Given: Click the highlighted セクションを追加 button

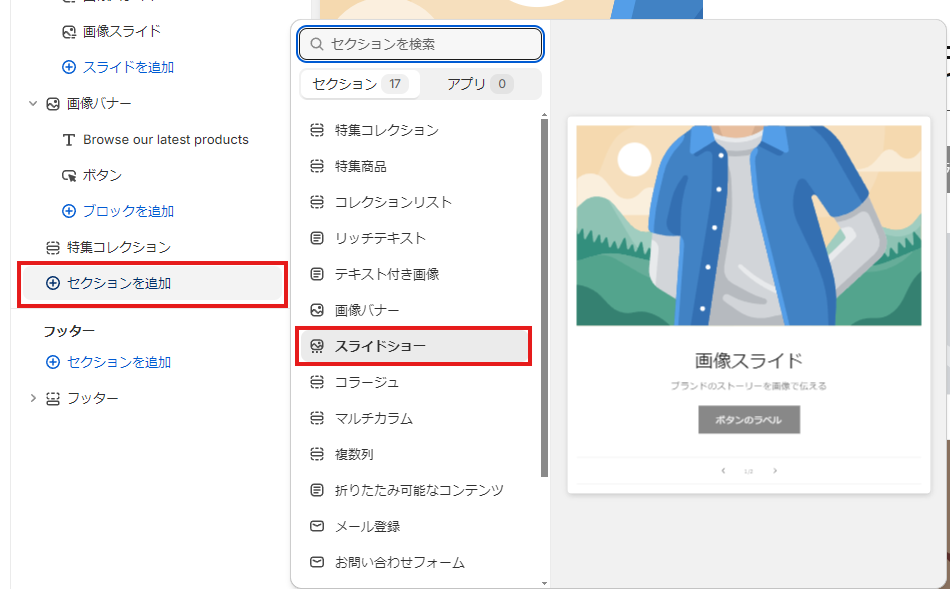Looking at the screenshot, I should click(x=110, y=283).
